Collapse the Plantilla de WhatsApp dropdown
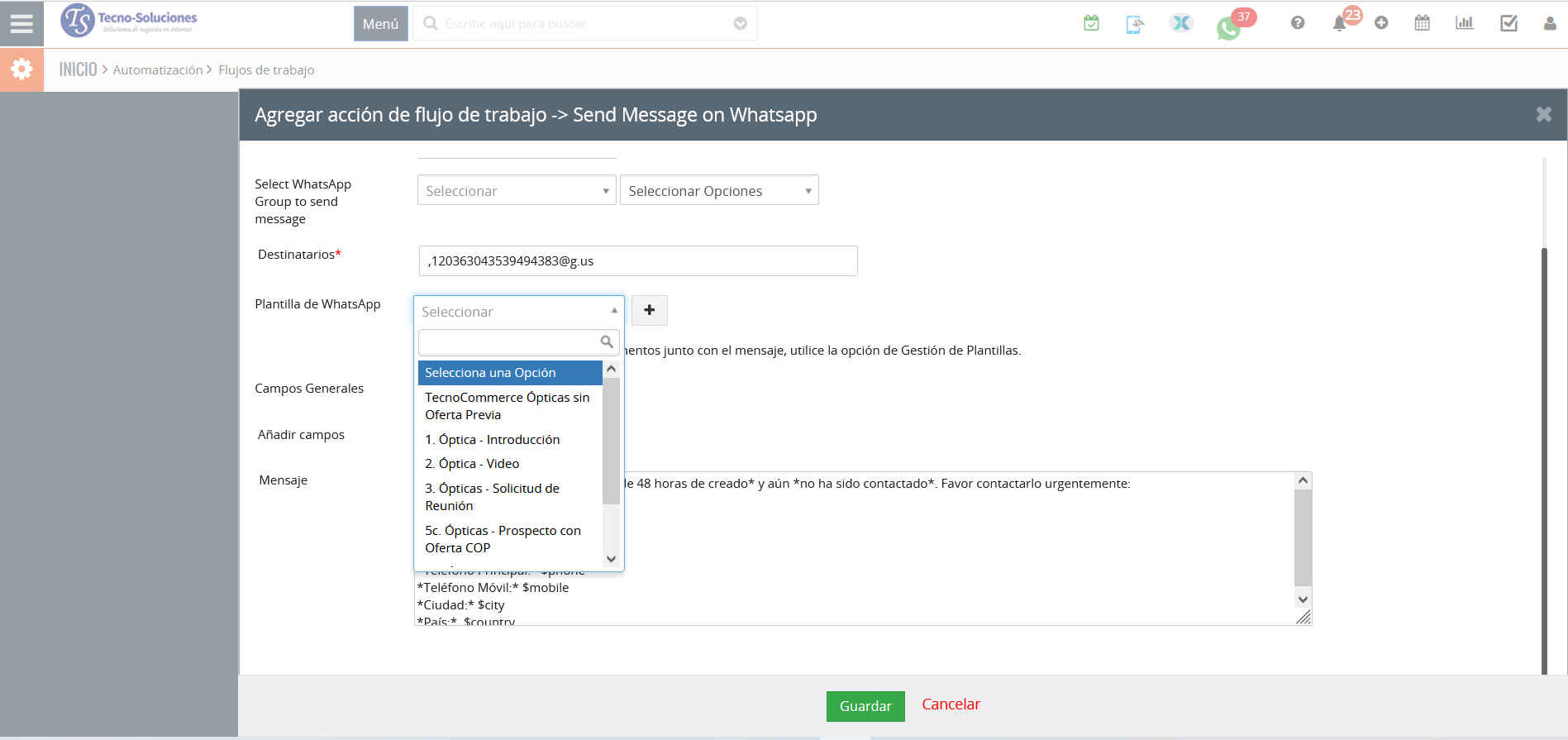The width and height of the screenshot is (1568, 740). pyautogui.click(x=518, y=312)
